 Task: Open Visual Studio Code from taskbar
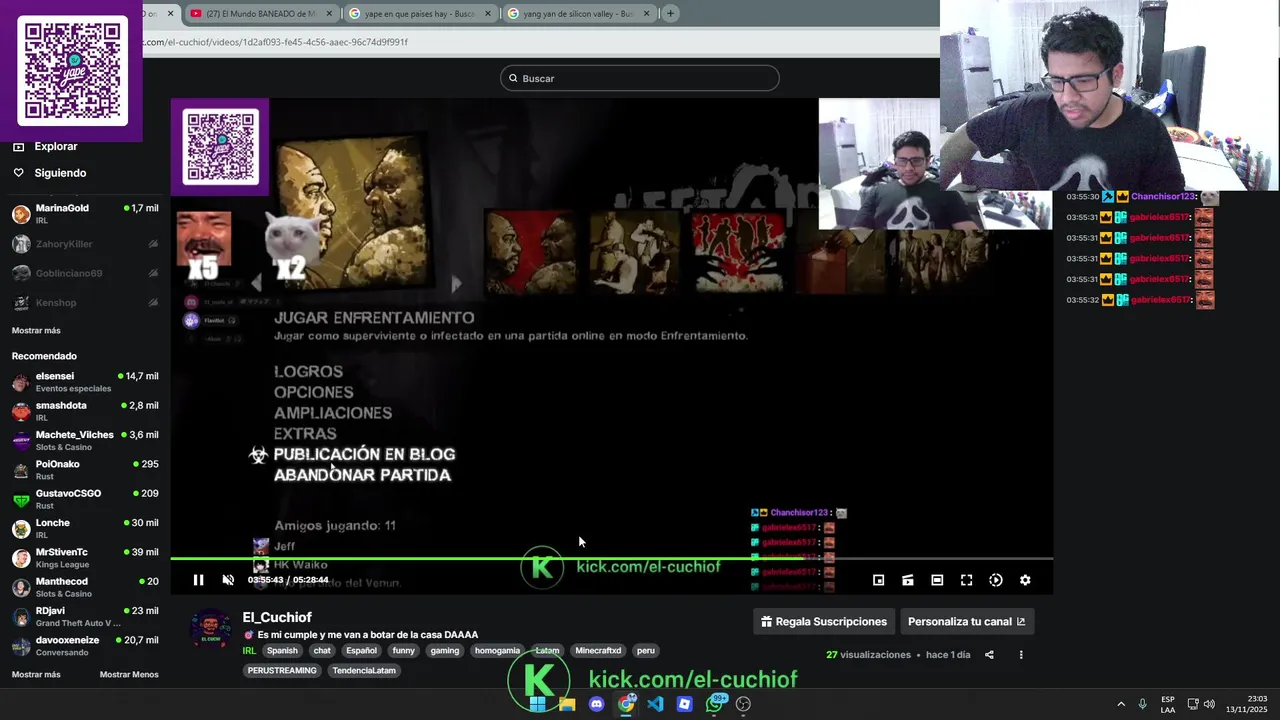pos(655,704)
